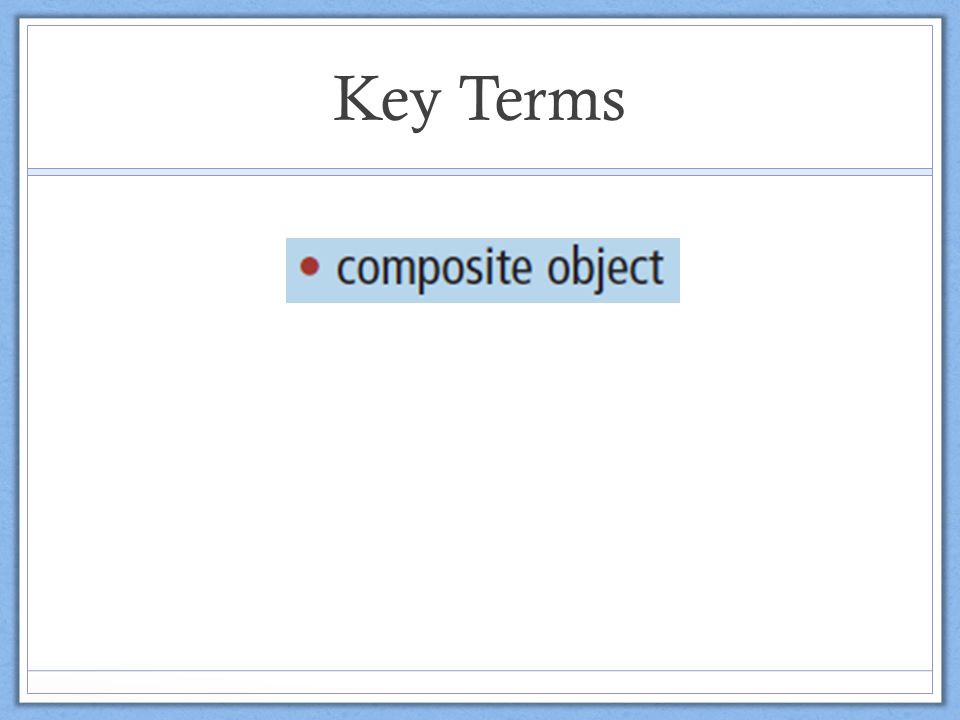Screen dimensions: 960x720
Task: Click the blue textured slide border
Action: tap(9, 360)
